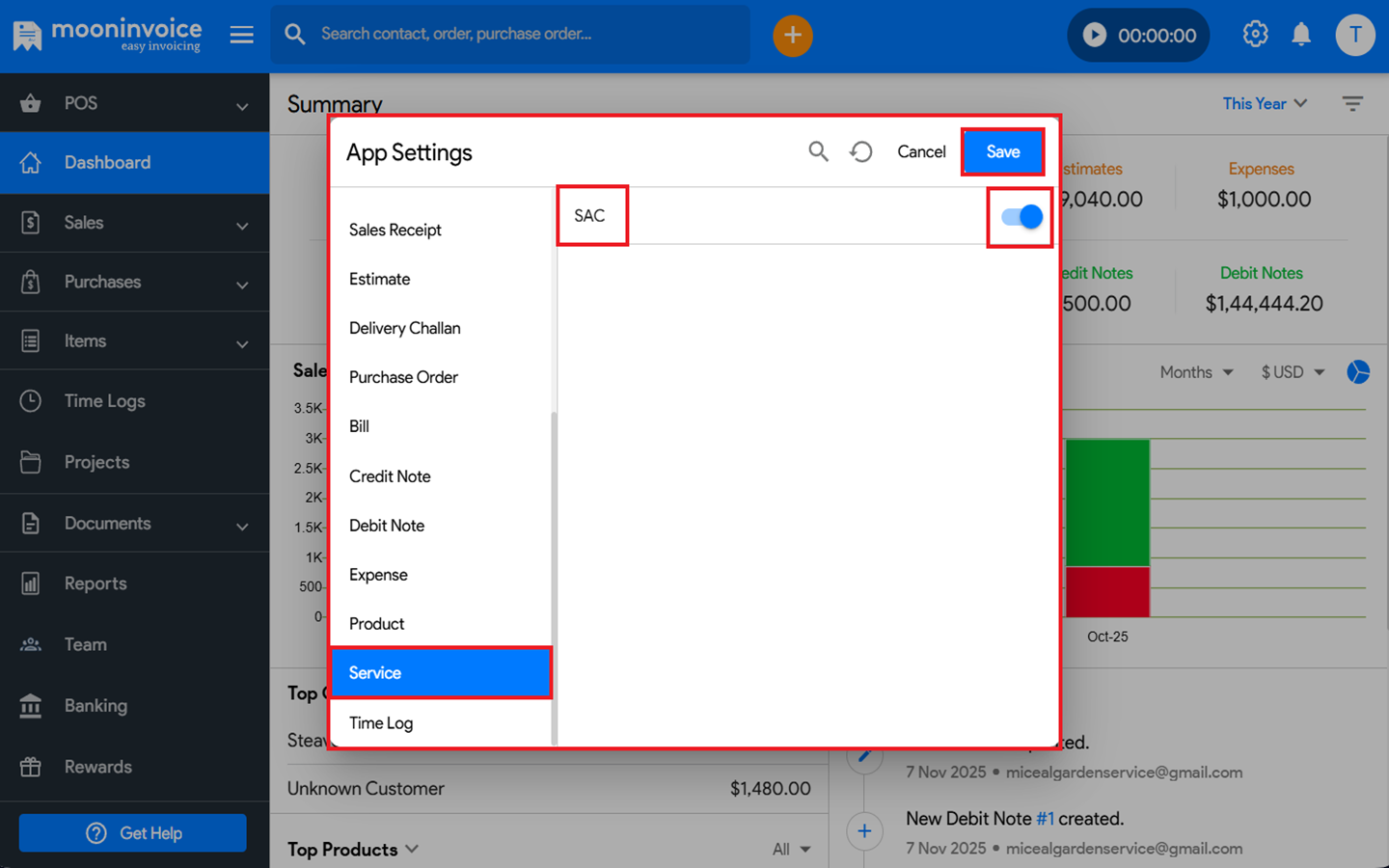
Task: Open the hamburger menu icon
Action: [x=241, y=36]
